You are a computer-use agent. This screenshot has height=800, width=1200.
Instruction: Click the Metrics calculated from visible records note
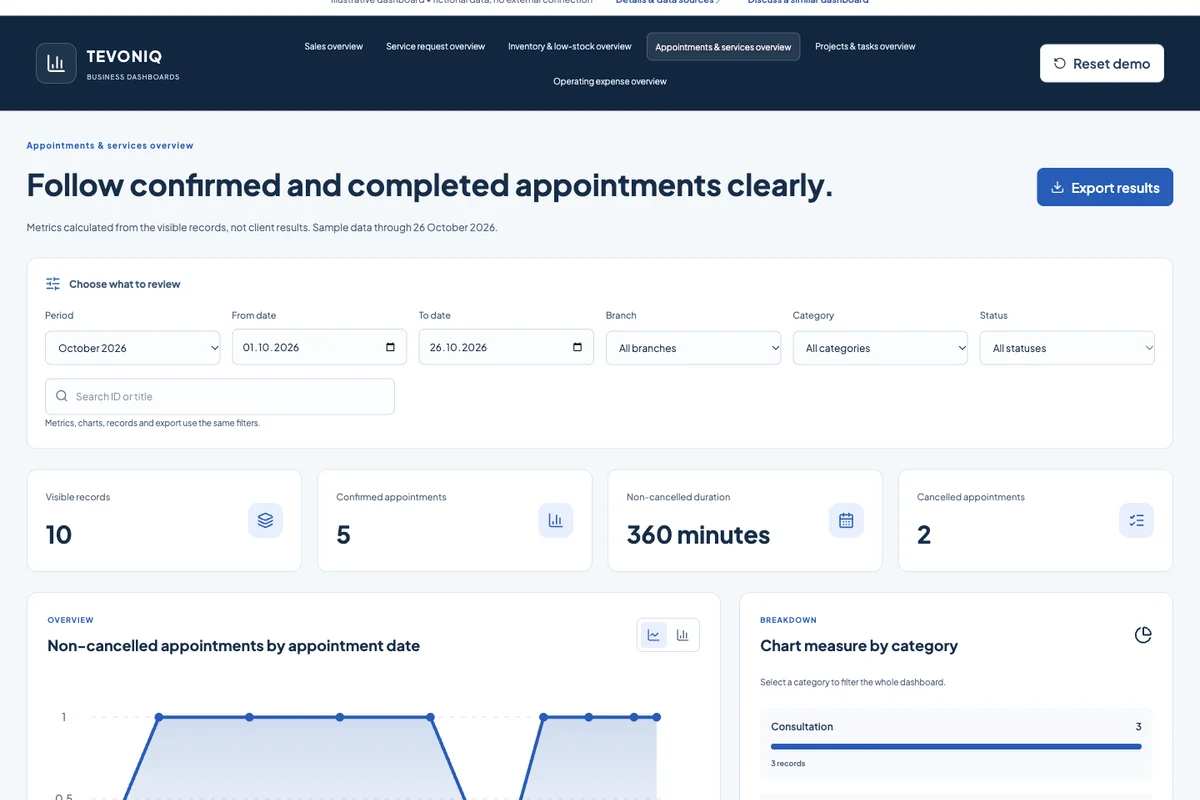pyautogui.click(x=262, y=227)
